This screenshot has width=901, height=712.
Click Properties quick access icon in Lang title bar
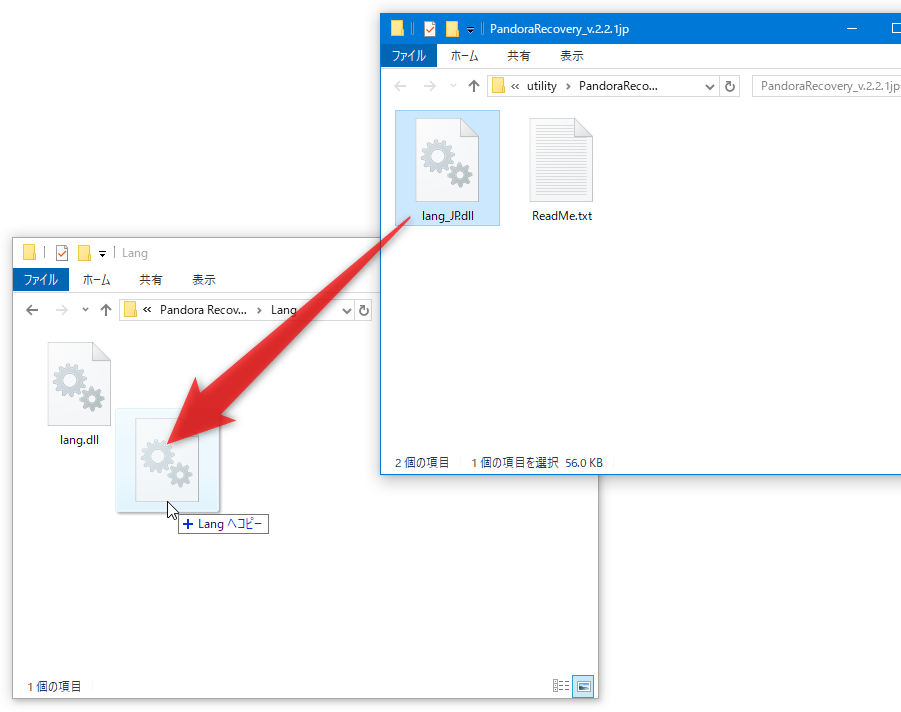(x=62, y=253)
